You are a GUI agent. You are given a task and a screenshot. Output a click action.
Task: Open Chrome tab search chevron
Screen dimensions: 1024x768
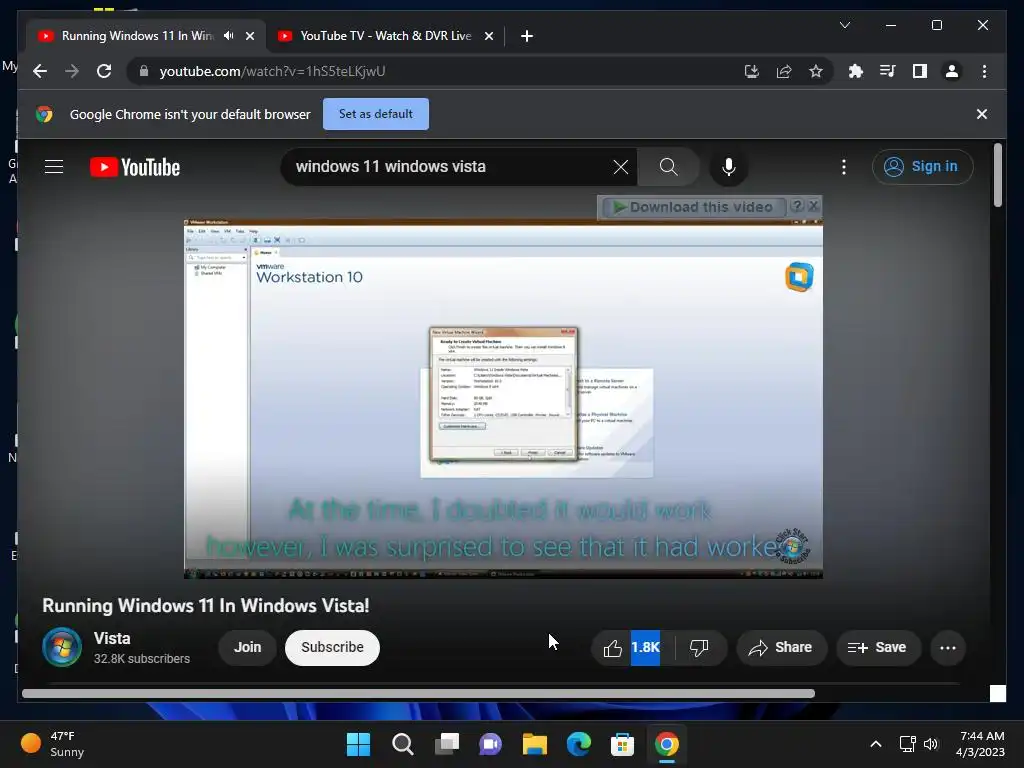coord(844,25)
